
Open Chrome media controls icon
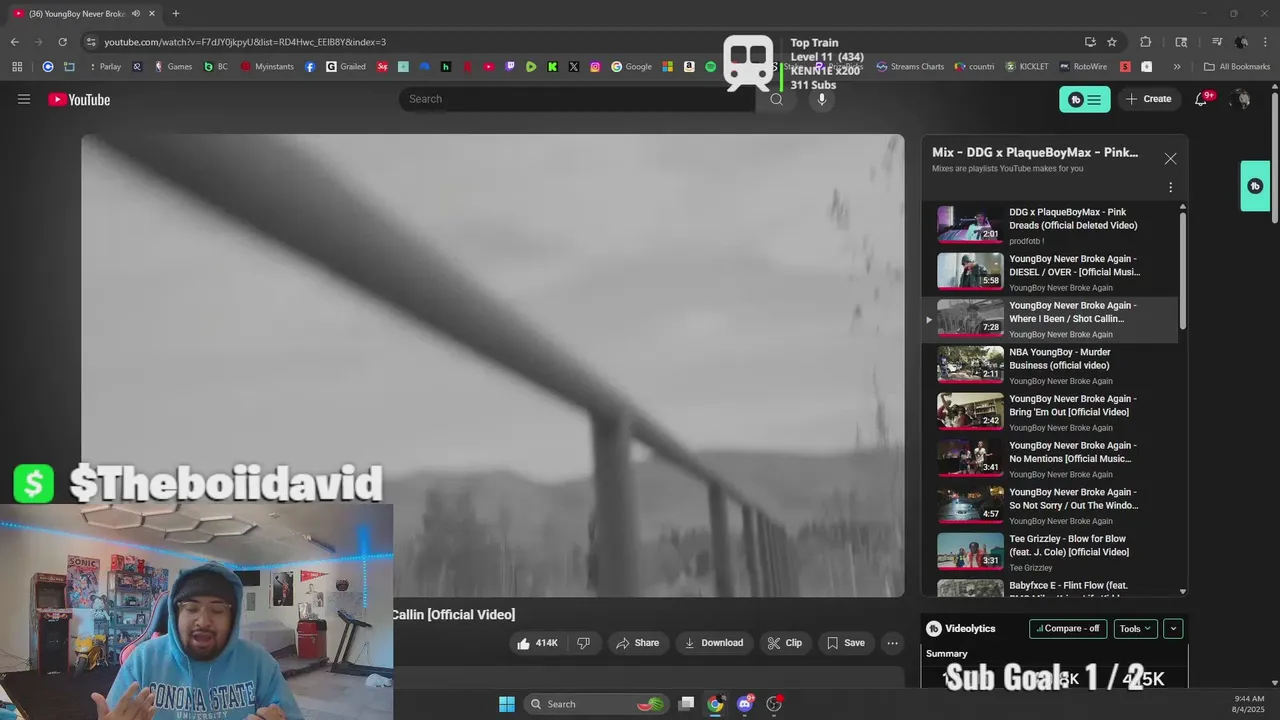tap(1216, 42)
